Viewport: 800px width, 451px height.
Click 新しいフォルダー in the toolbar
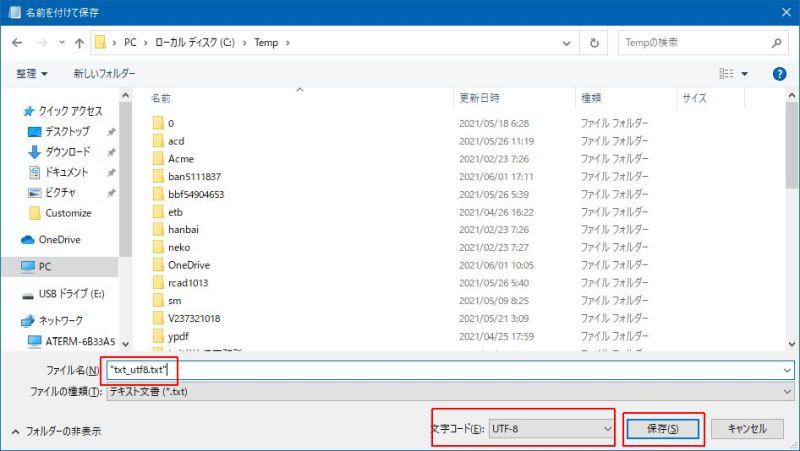104,73
